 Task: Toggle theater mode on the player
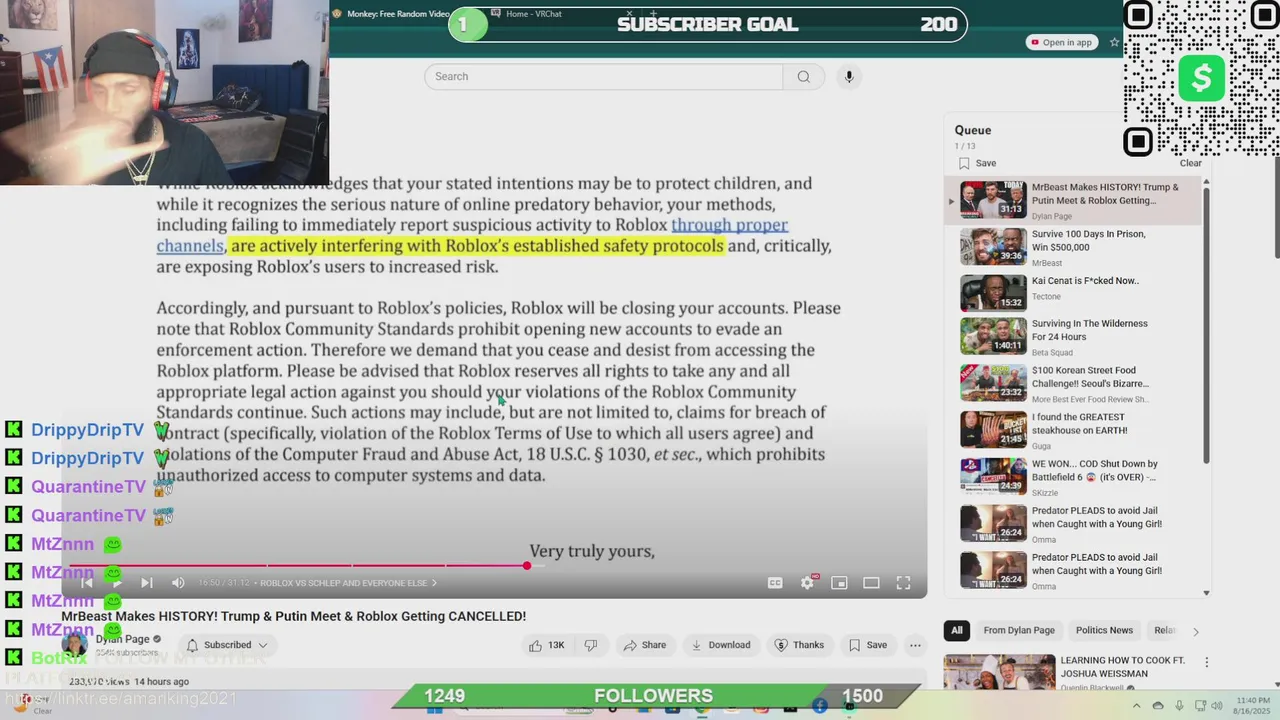[x=871, y=583]
